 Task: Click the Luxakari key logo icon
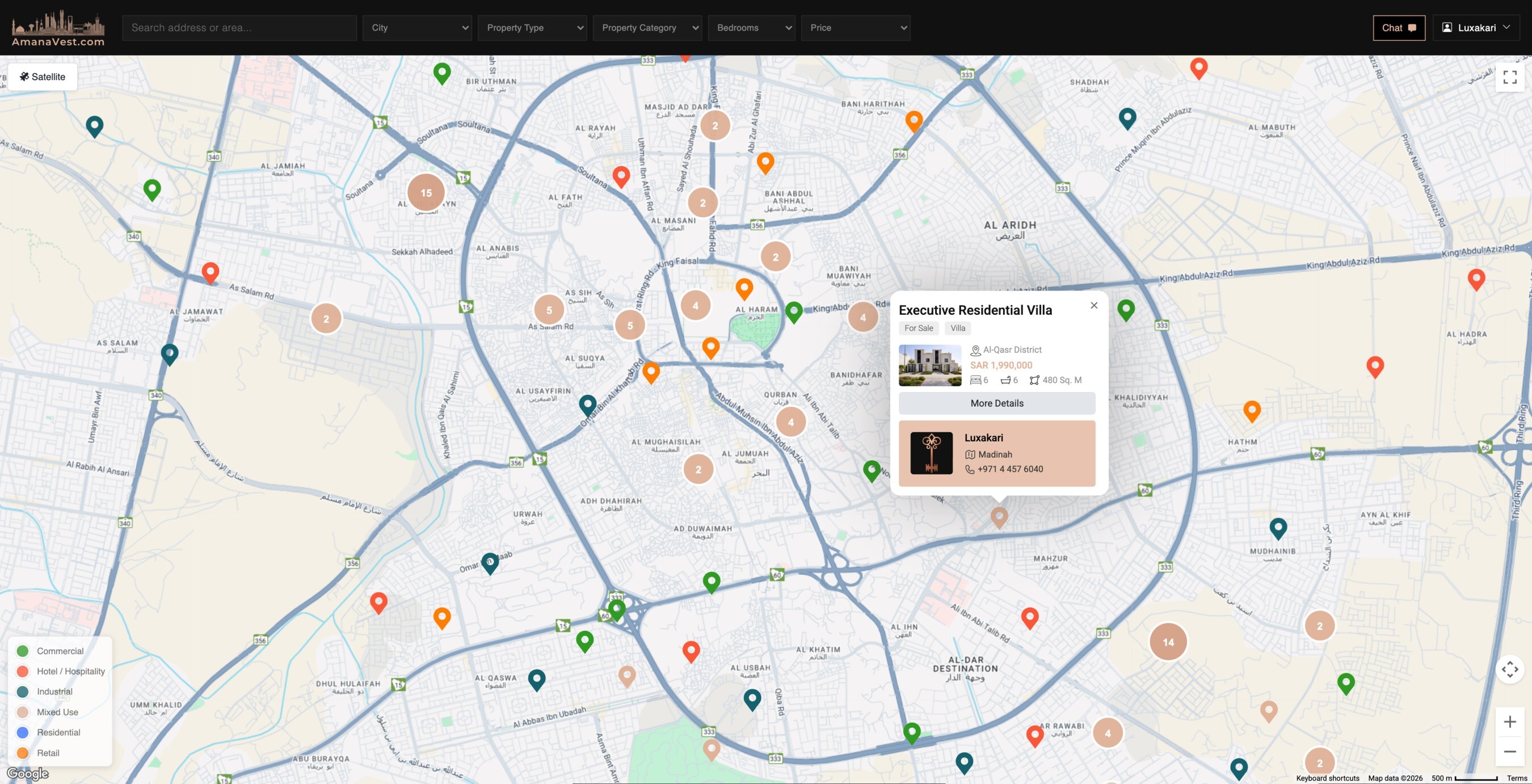pyautogui.click(x=931, y=453)
